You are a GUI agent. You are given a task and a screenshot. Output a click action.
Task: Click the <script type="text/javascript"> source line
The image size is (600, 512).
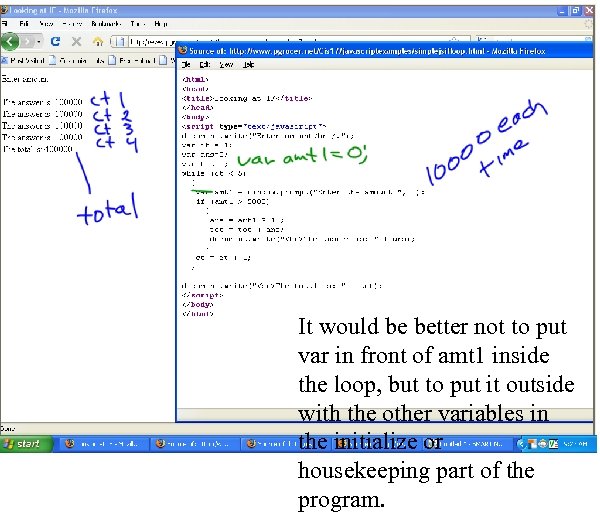point(254,126)
